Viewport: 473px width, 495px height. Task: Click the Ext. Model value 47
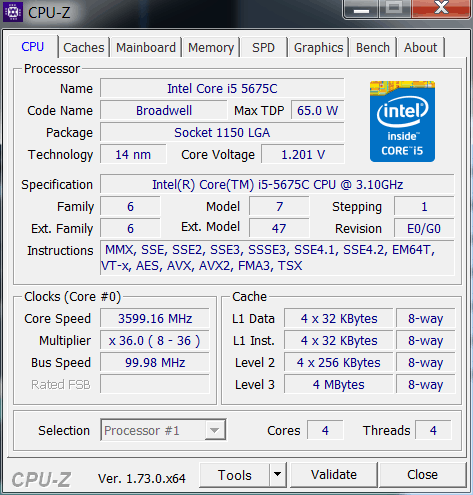279,229
